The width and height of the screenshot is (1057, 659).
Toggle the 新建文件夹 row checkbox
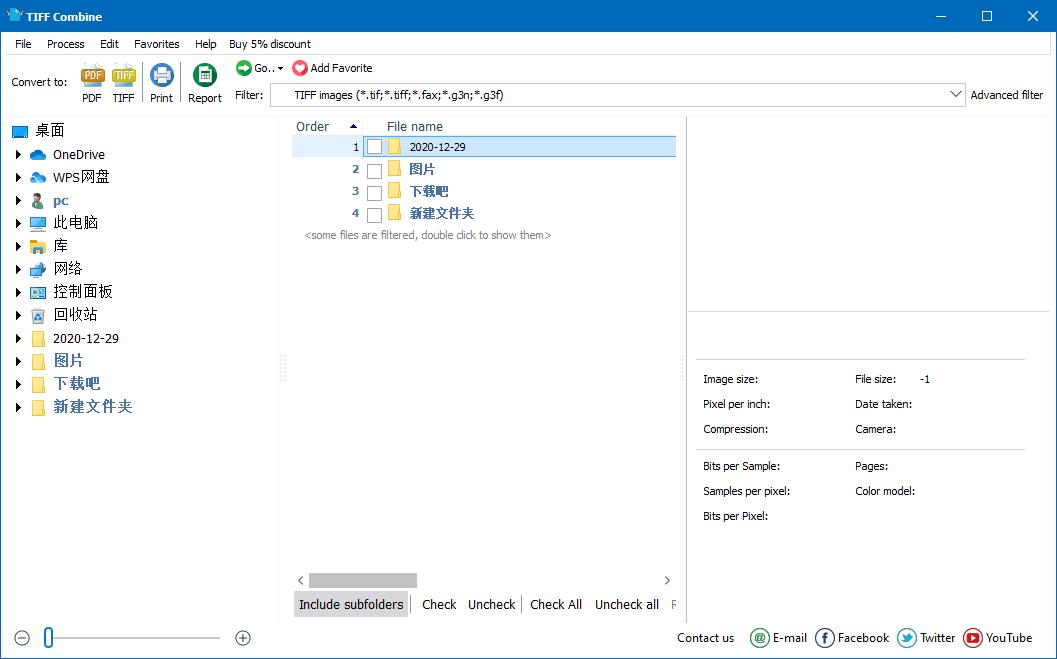[374, 215]
